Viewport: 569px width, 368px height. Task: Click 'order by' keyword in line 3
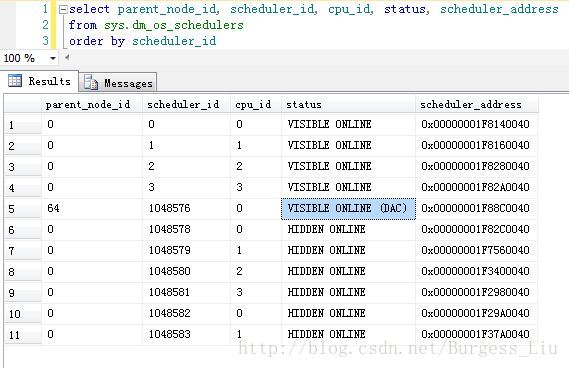97,41
